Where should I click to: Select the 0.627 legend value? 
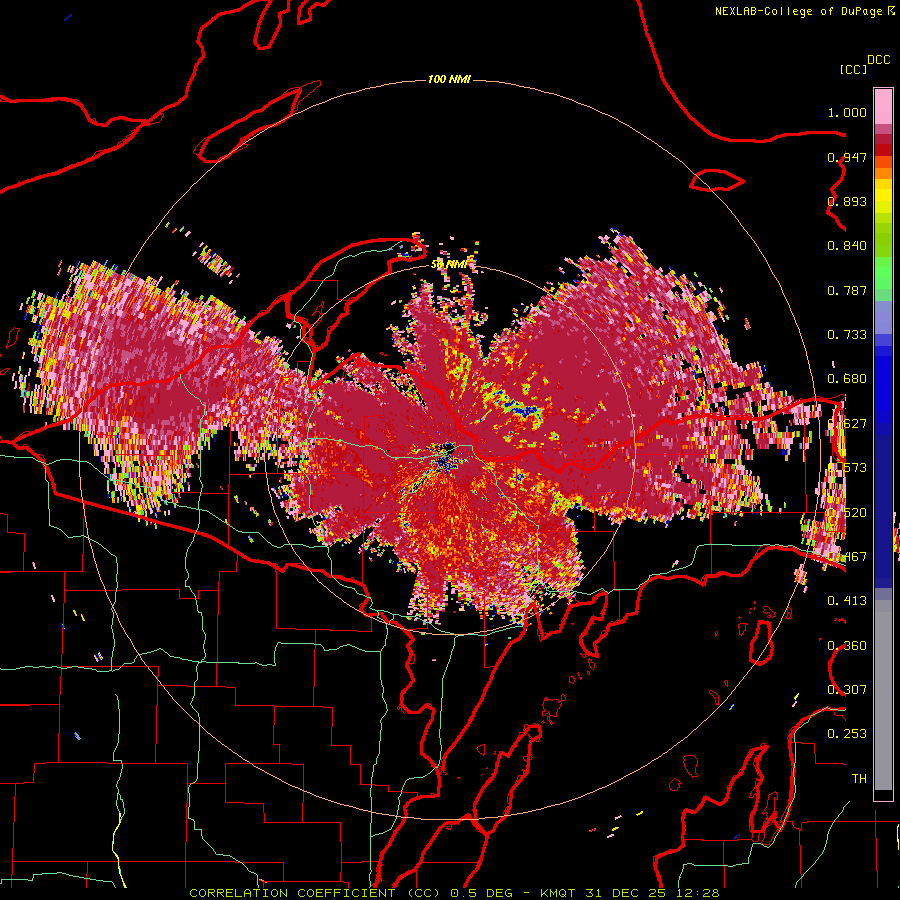pyautogui.click(x=847, y=424)
